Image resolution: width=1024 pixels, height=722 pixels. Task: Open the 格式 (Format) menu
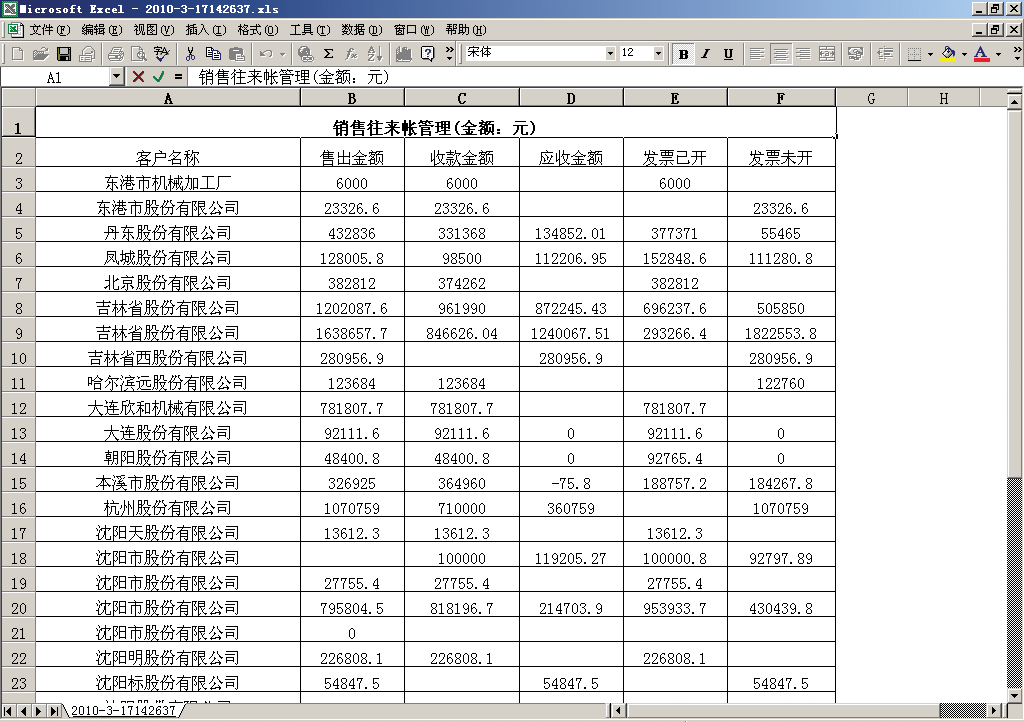[256, 30]
